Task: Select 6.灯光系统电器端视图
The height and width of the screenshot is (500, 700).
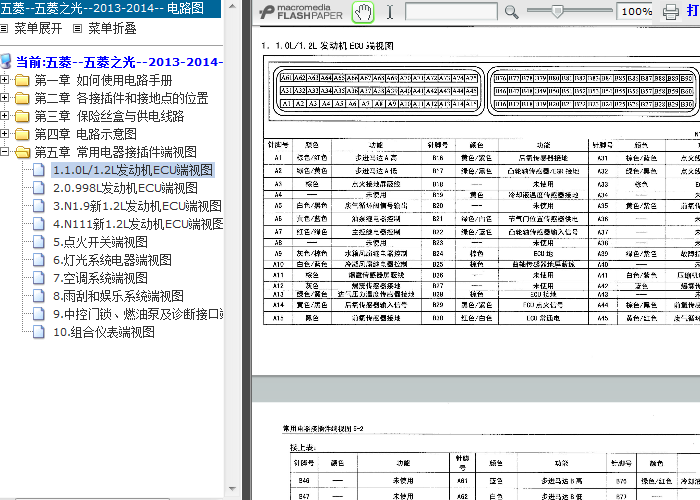Action: (x=112, y=260)
